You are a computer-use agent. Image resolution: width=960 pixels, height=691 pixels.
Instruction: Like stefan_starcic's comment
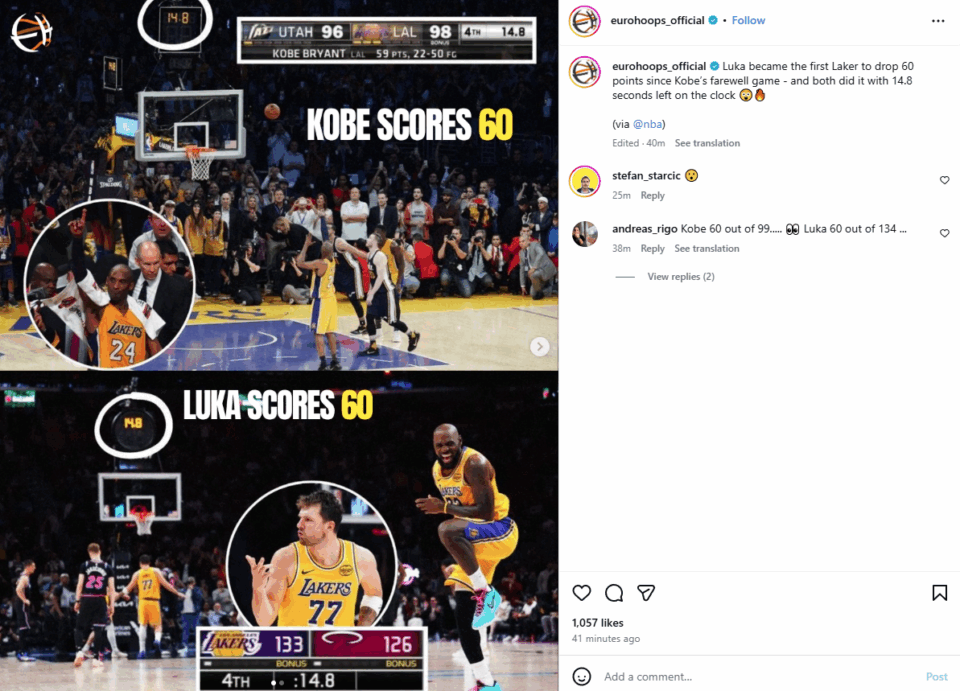pos(945,180)
